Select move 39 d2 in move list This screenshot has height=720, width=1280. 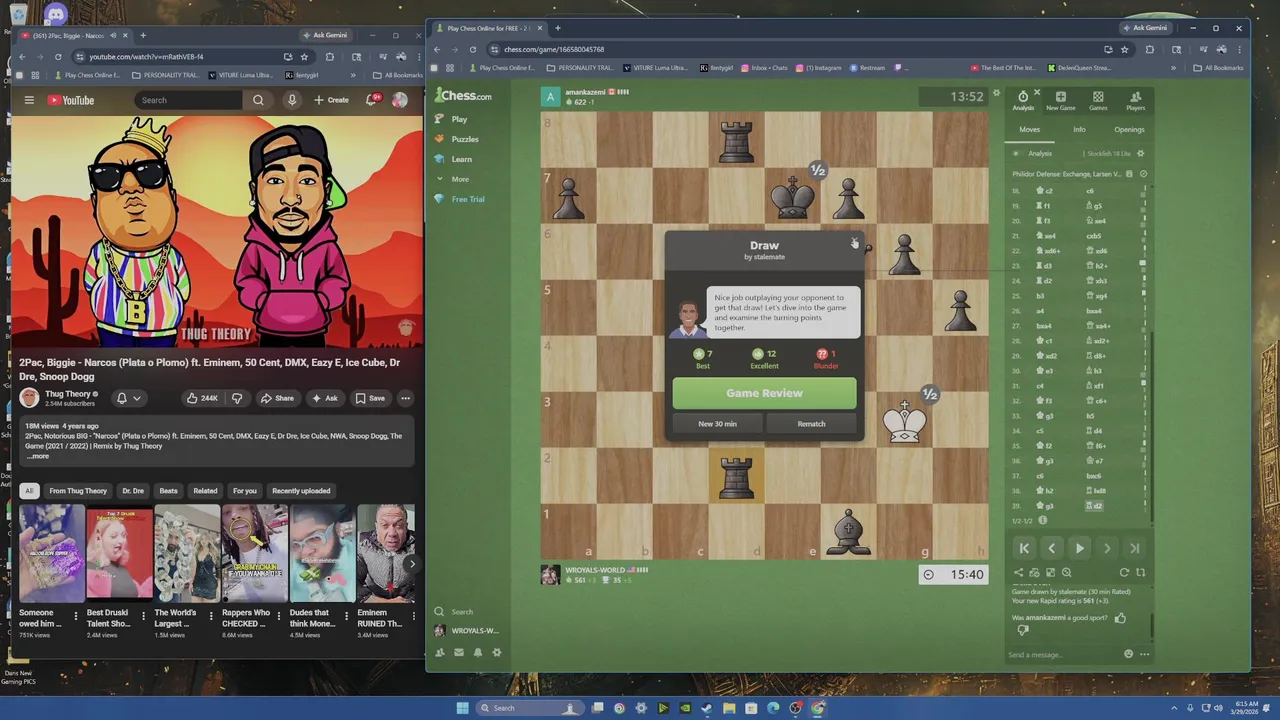coord(1096,506)
